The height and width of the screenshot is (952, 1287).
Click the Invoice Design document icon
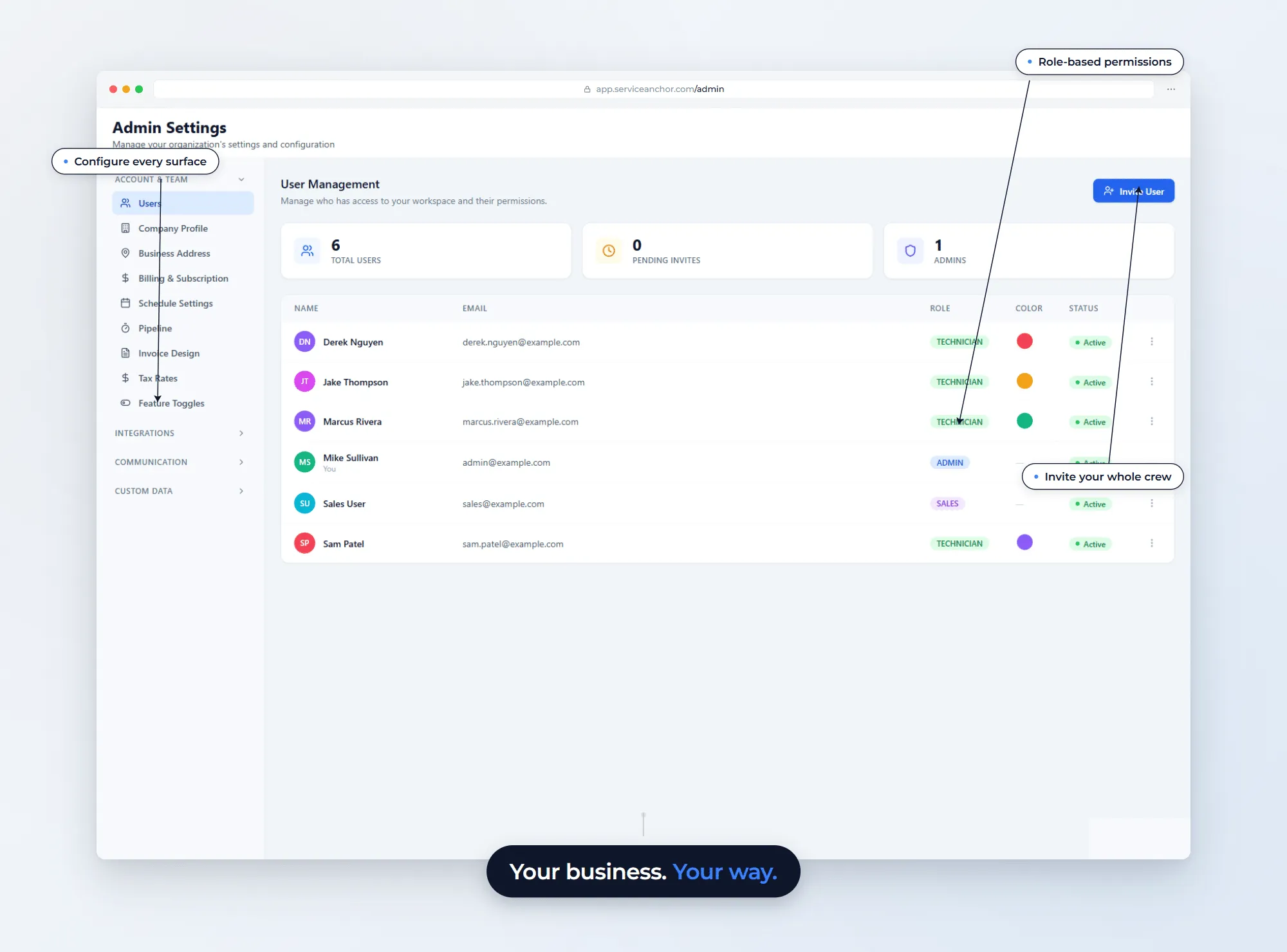click(x=125, y=353)
